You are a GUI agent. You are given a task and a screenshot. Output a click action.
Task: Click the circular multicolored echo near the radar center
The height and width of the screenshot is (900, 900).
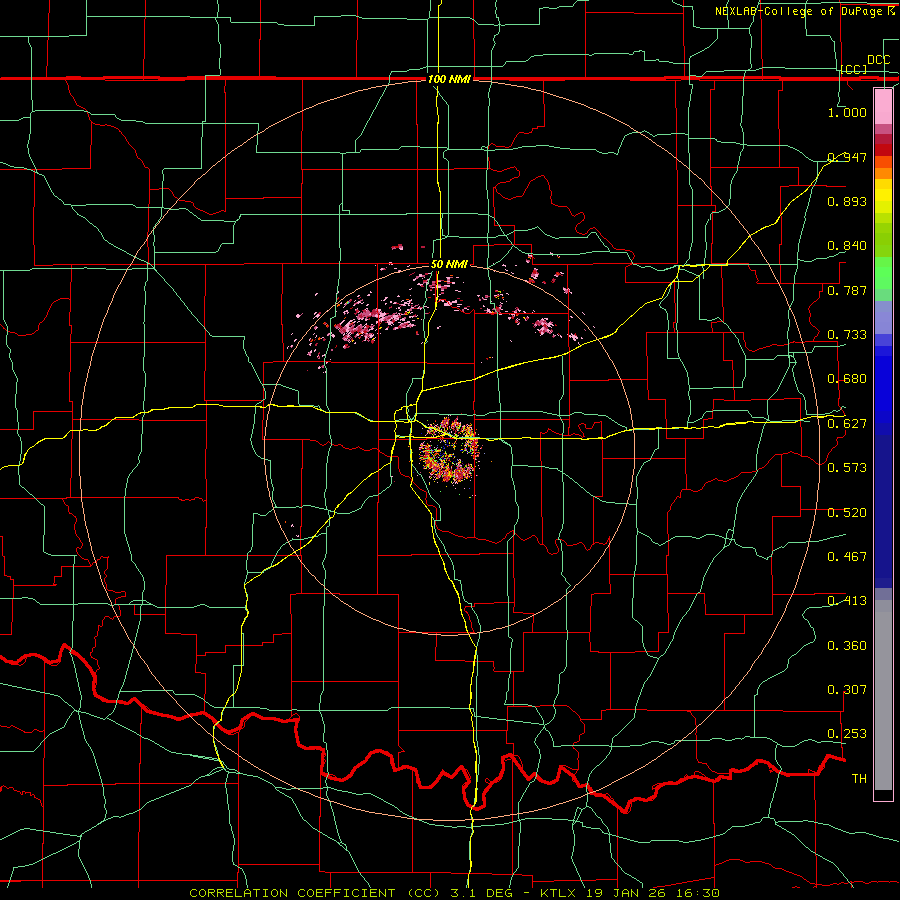click(x=449, y=450)
